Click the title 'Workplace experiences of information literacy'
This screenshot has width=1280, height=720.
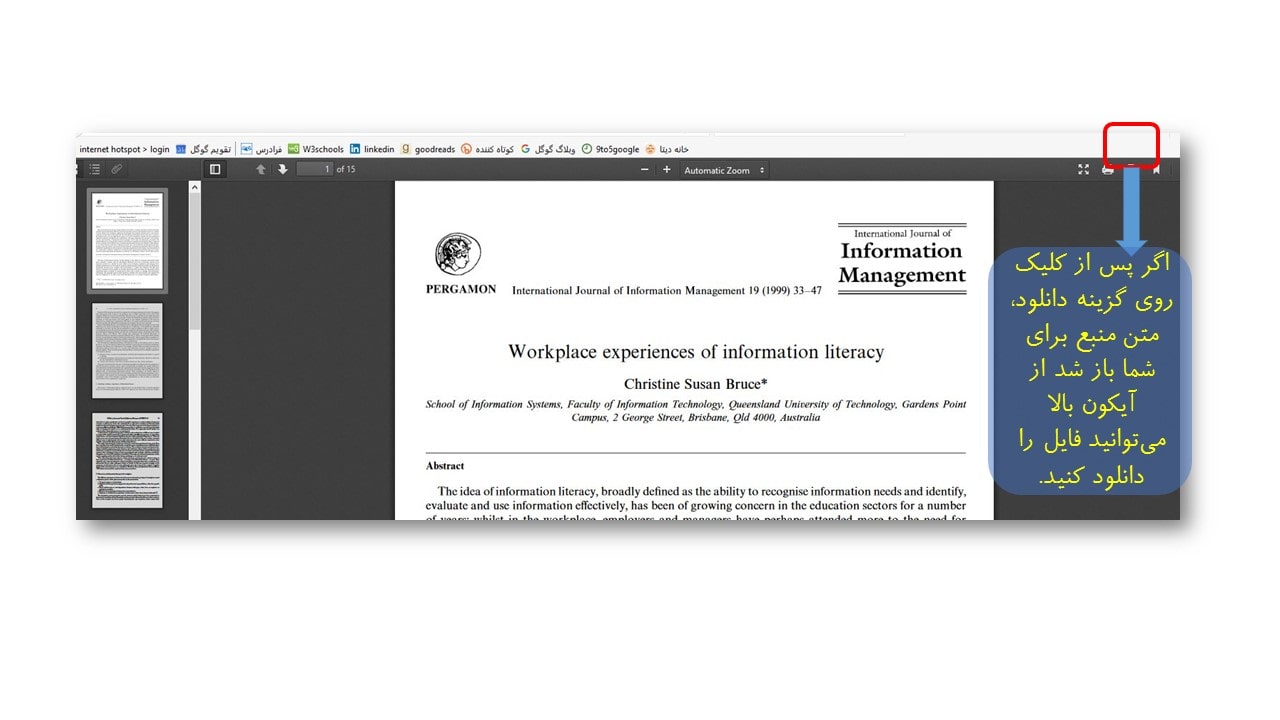coord(696,352)
